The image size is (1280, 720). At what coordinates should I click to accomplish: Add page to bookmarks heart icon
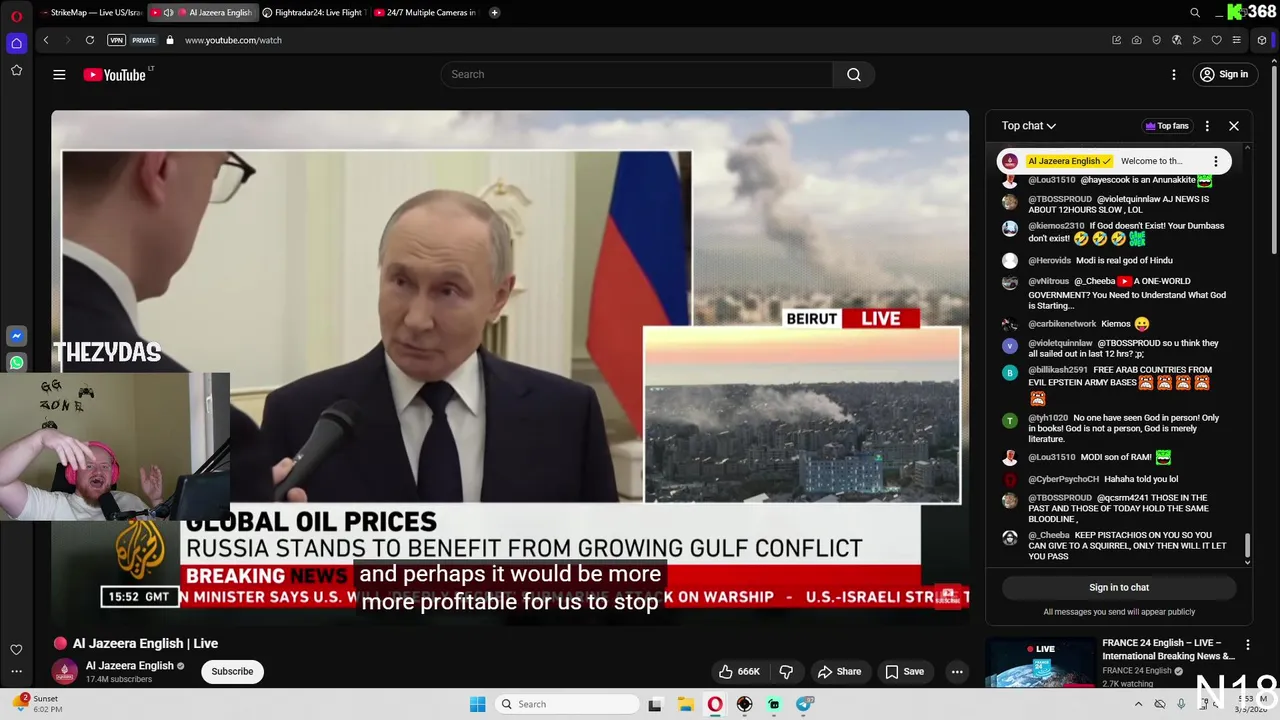(1216, 40)
